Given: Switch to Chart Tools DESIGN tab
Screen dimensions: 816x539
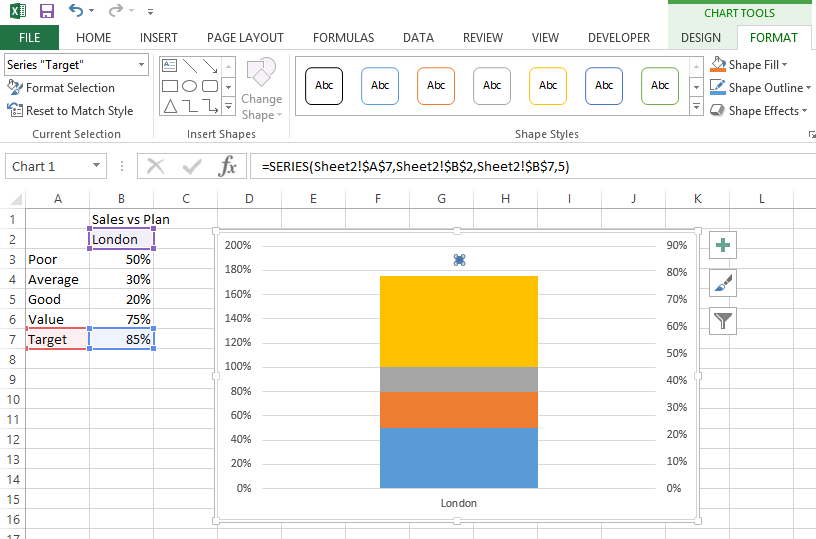Looking at the screenshot, I should coord(701,37).
